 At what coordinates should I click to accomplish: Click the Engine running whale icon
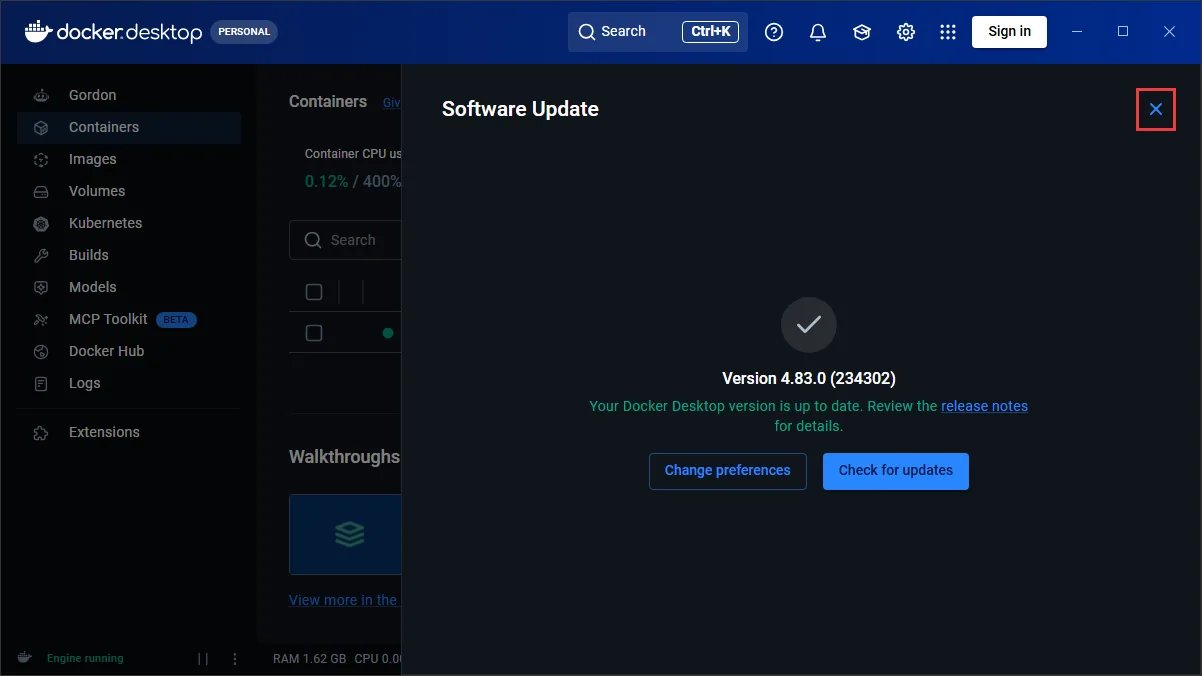pyautogui.click(x=25, y=658)
